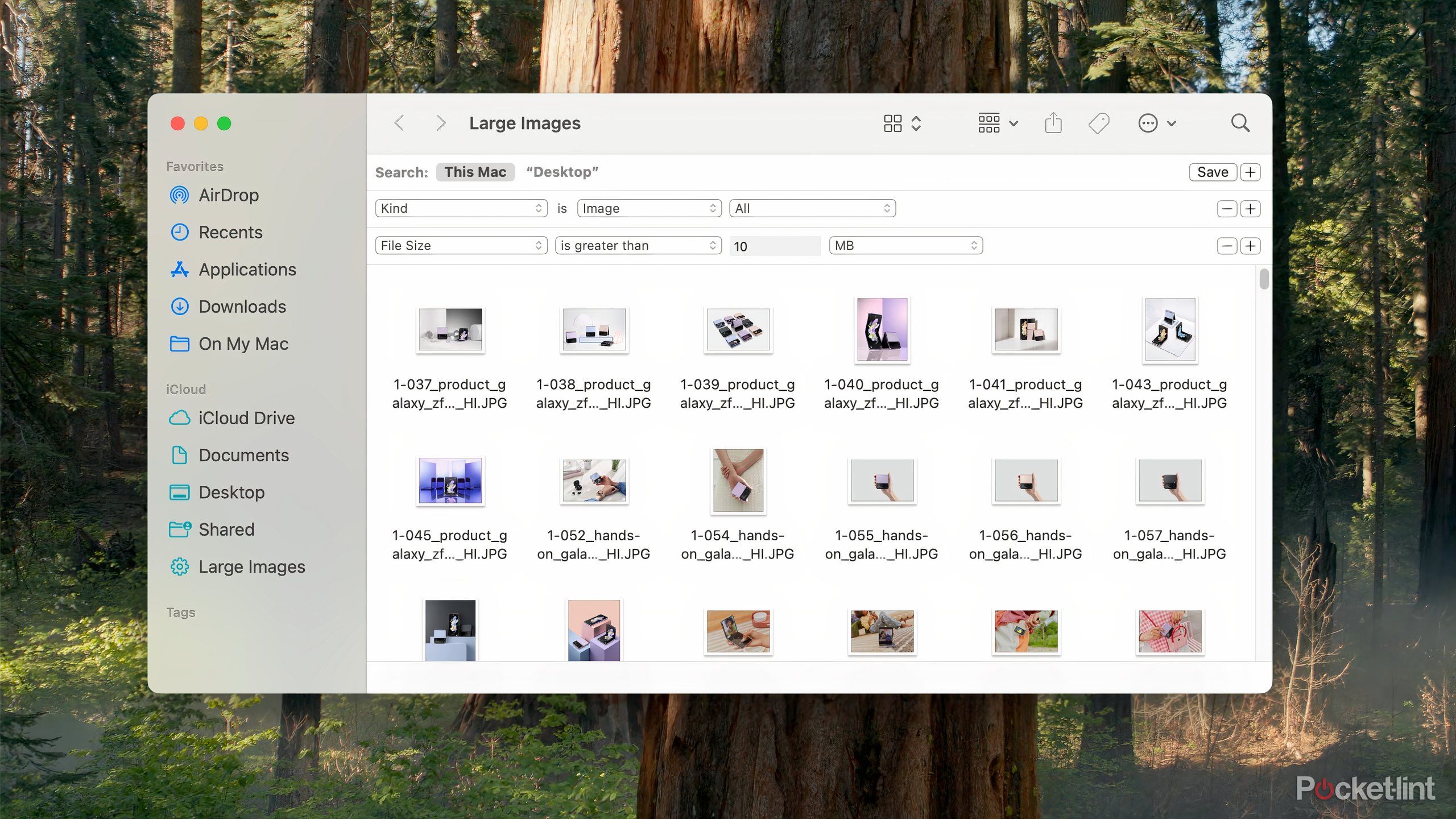The height and width of the screenshot is (819, 1456).
Task: Remove the File Size rule with minus
Action: tap(1227, 246)
